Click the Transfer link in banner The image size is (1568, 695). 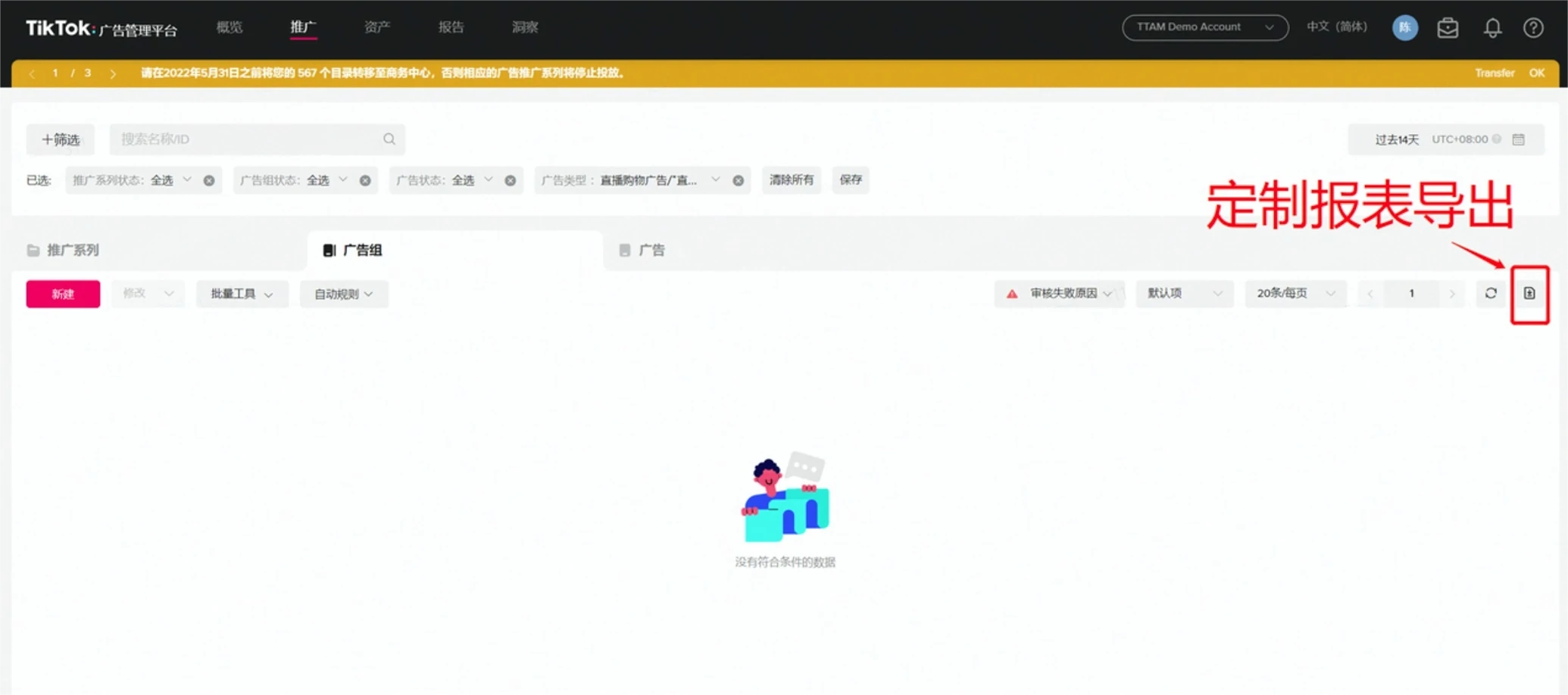point(1494,73)
